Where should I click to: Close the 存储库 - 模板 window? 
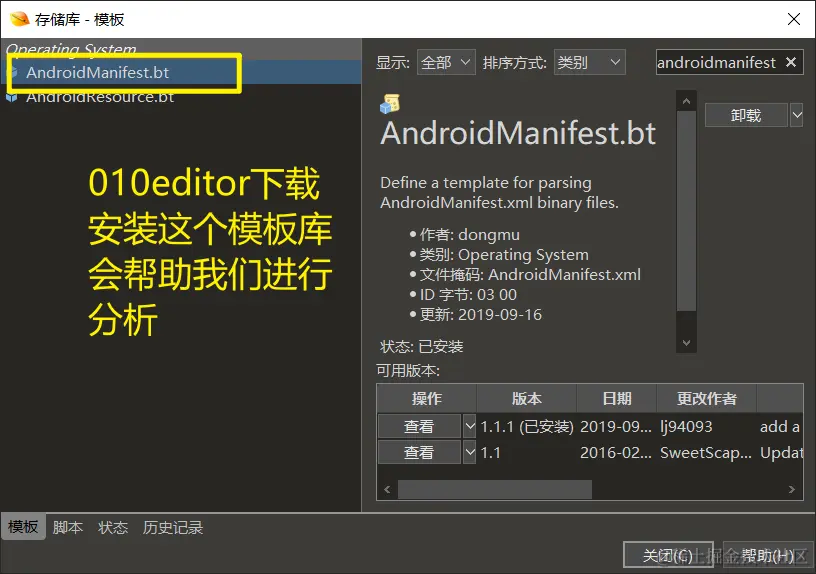pos(794,19)
